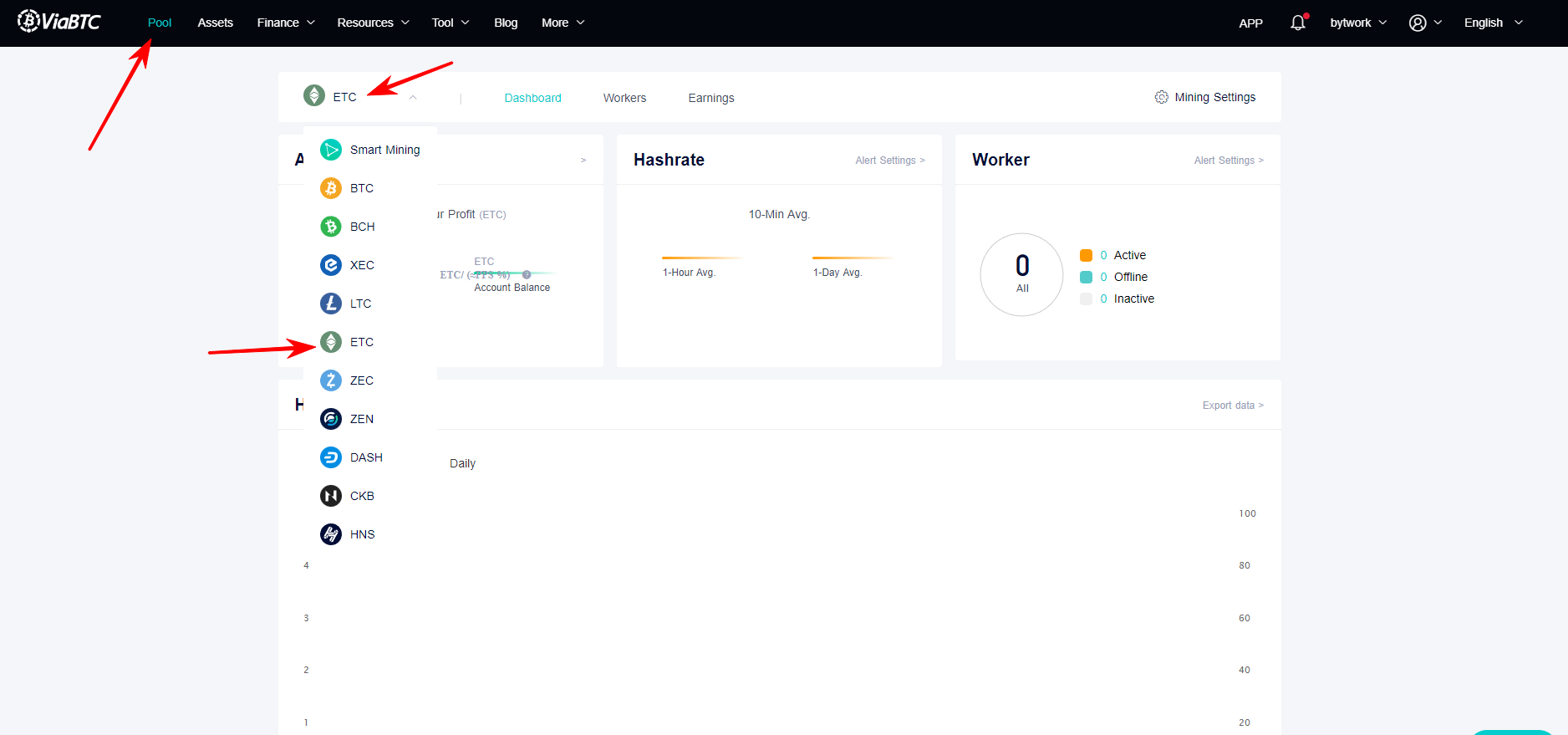Viewport: 1568px width, 735px height.
Task: Expand the More menu
Action: point(563,23)
